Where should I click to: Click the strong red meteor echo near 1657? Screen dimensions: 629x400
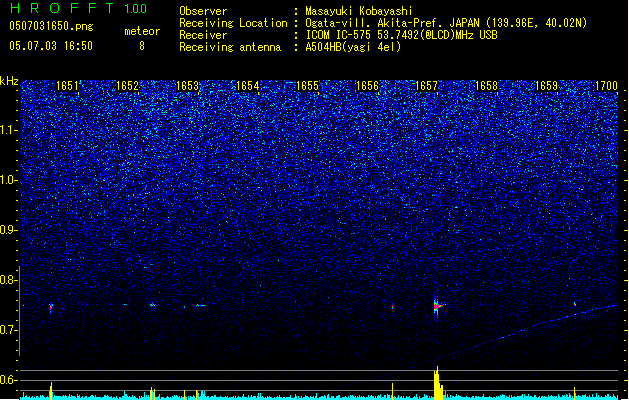coord(437,307)
